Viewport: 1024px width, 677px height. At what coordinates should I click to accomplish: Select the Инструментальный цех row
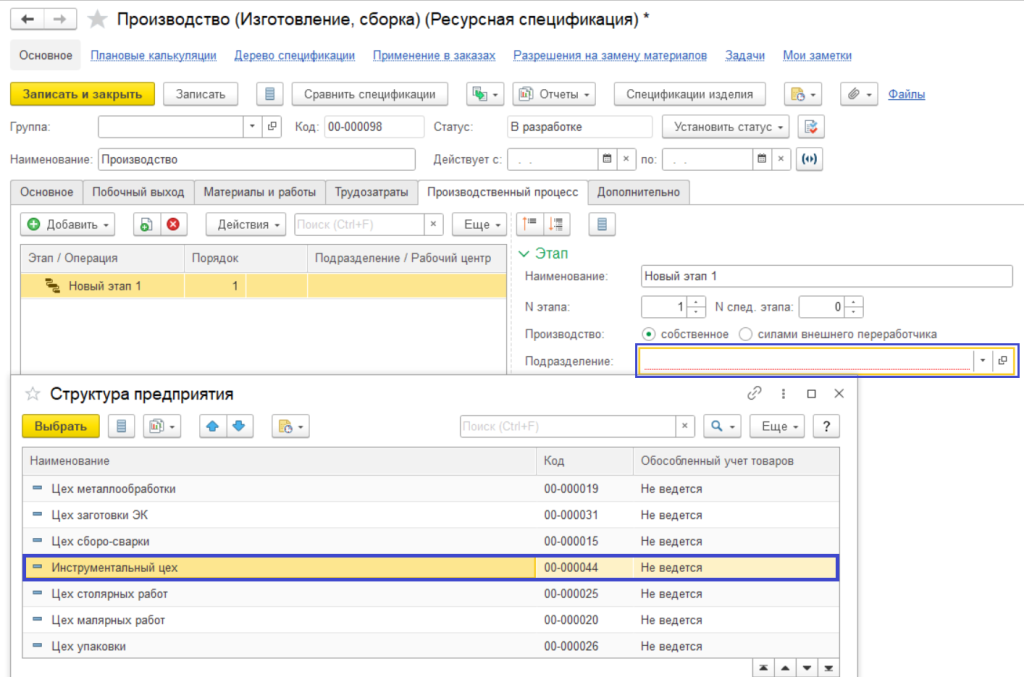[430, 567]
